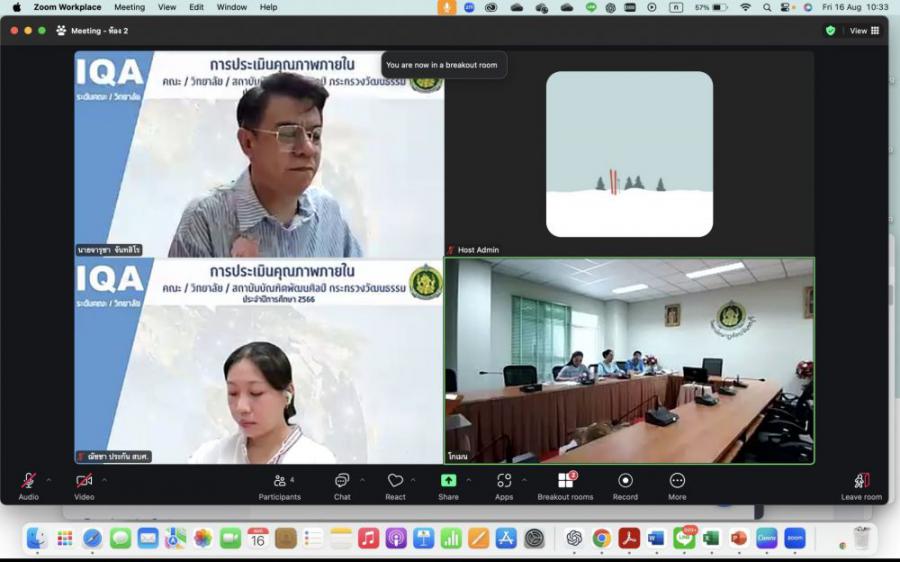
Task: Expand video options arrow next to Video
Action: click(x=104, y=480)
